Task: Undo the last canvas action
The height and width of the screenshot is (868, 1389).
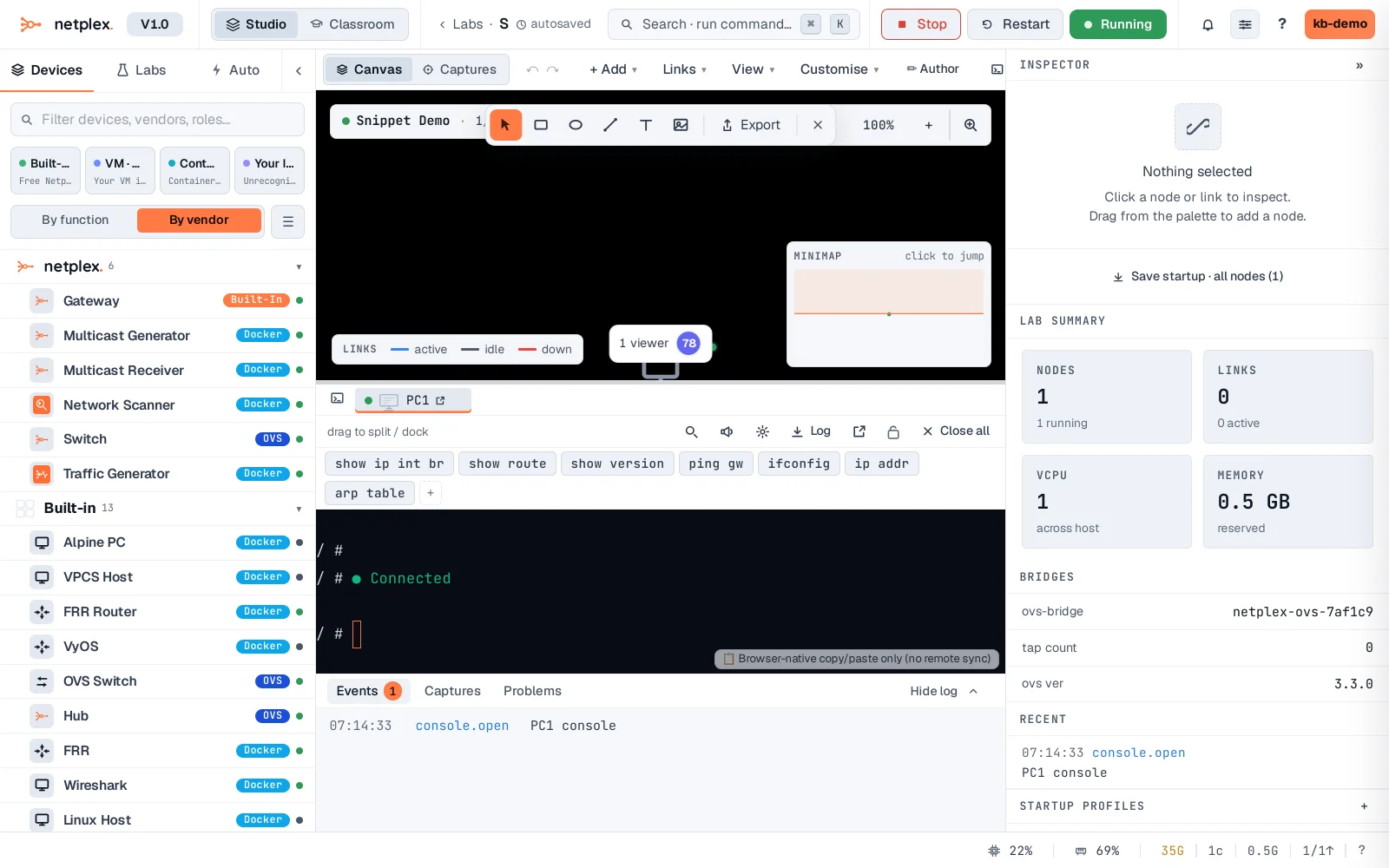Action: point(532,69)
